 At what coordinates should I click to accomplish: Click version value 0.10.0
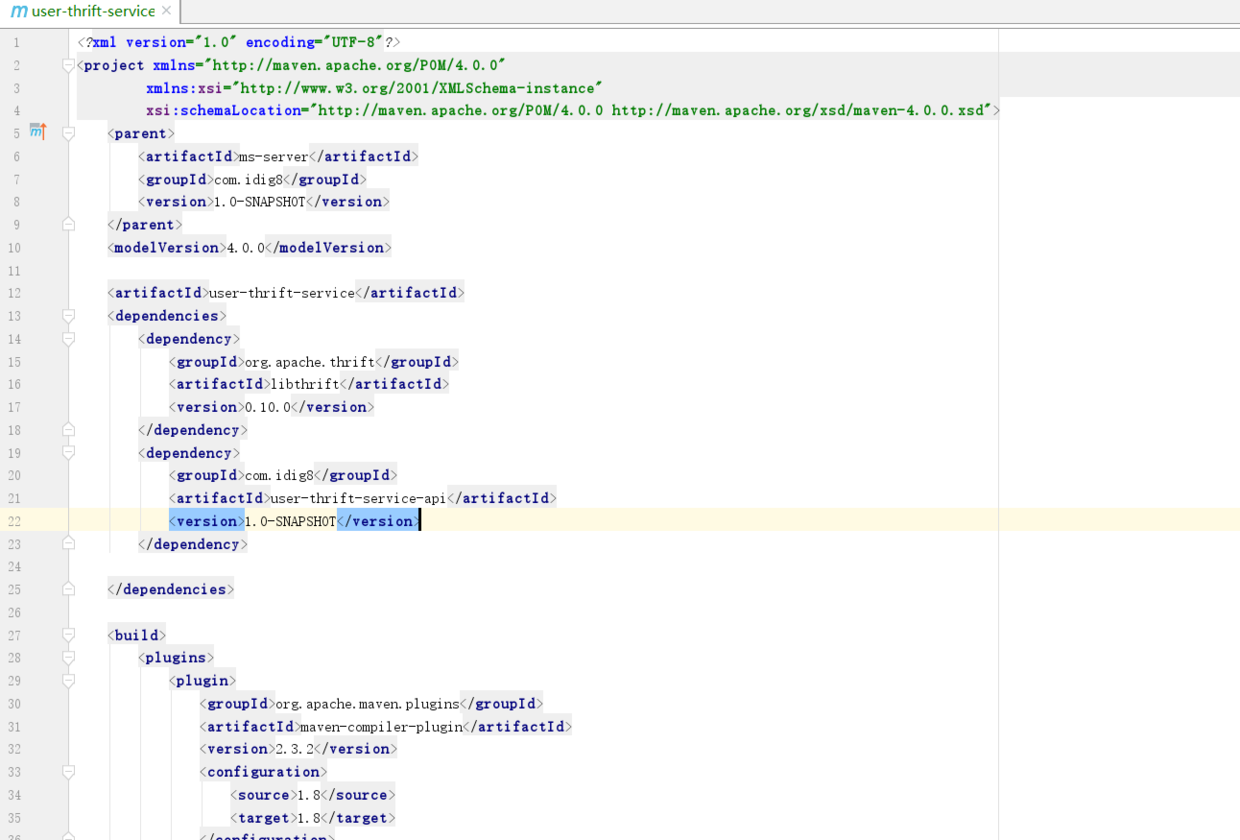(x=267, y=407)
